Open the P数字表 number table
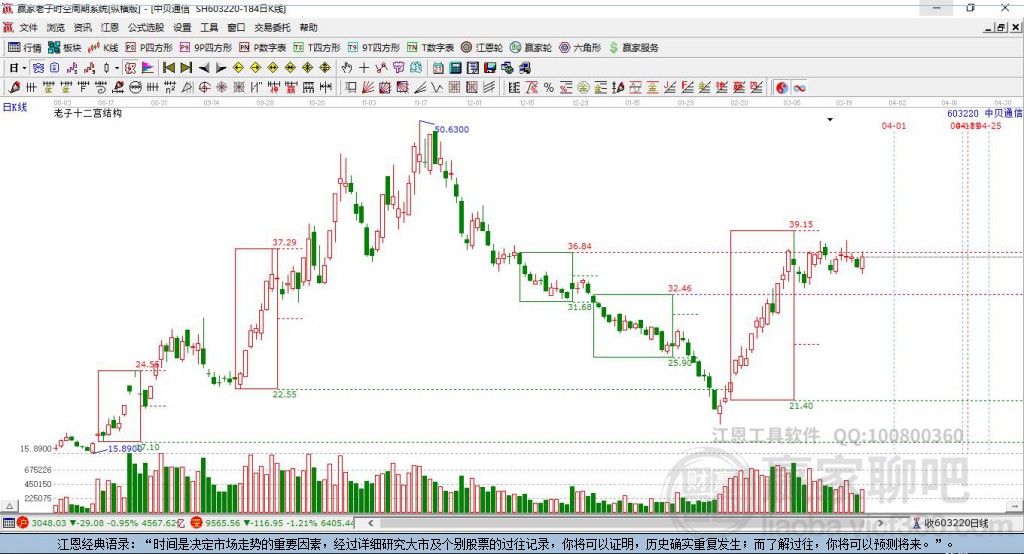Screen dimensions: 1024x554 [x=263, y=48]
